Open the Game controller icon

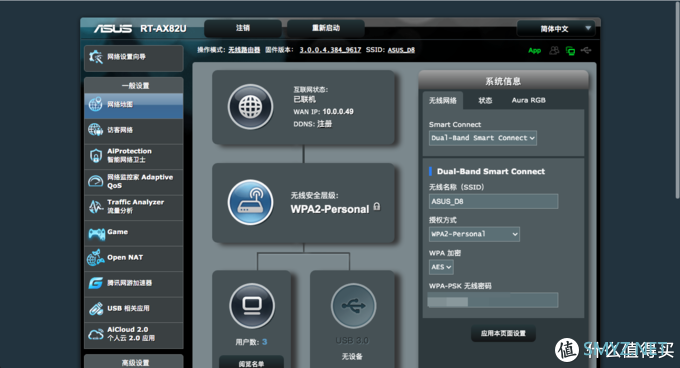point(96,233)
